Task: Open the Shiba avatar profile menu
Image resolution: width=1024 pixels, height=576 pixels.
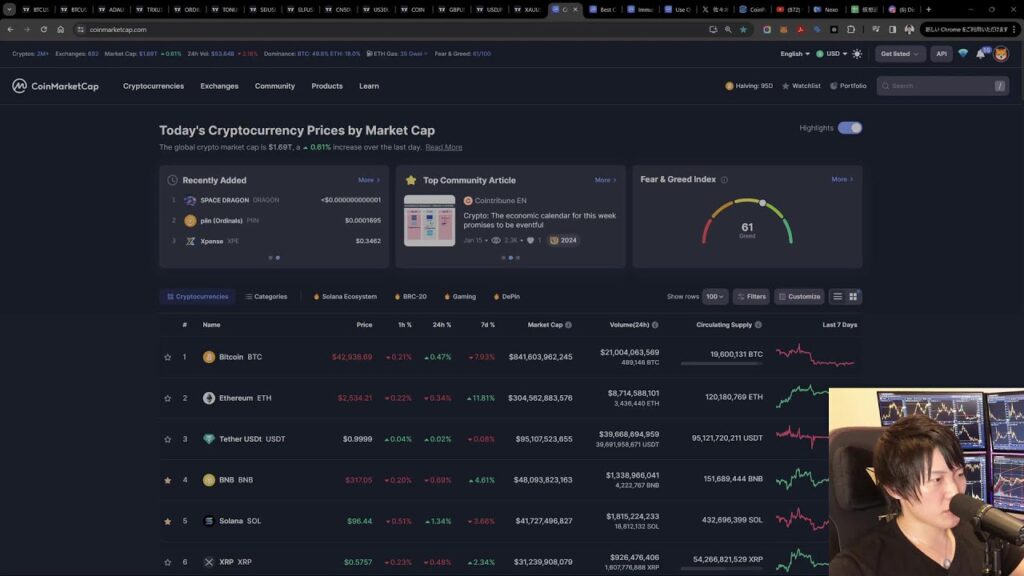Action: click(1001, 54)
